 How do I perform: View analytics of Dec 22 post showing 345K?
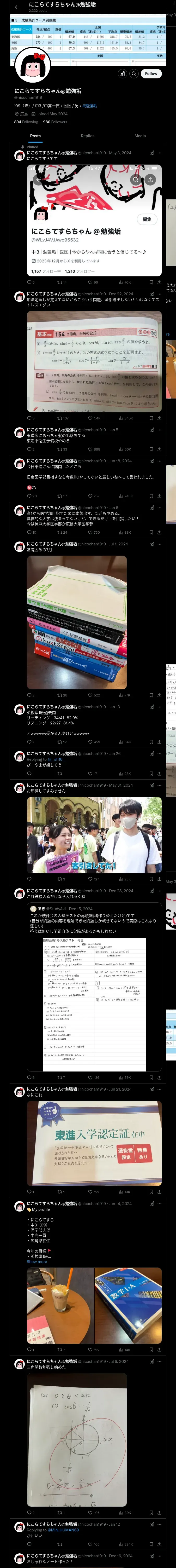click(x=126, y=418)
